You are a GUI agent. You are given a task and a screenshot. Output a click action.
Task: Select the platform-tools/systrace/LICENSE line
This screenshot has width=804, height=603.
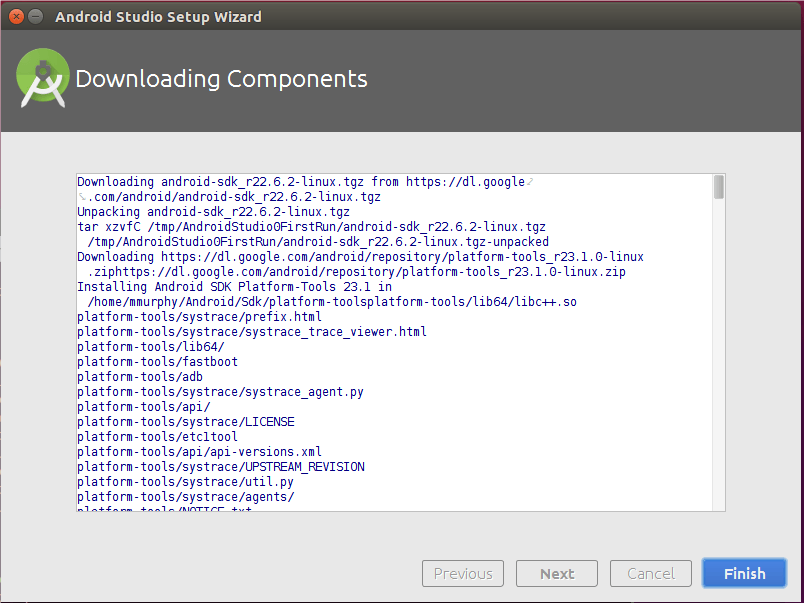(185, 422)
